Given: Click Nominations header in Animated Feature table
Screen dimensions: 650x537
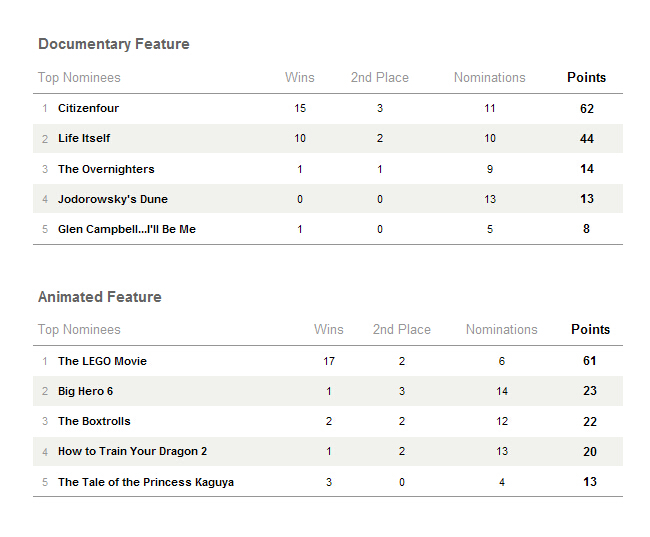Looking at the screenshot, I should coord(502,329).
